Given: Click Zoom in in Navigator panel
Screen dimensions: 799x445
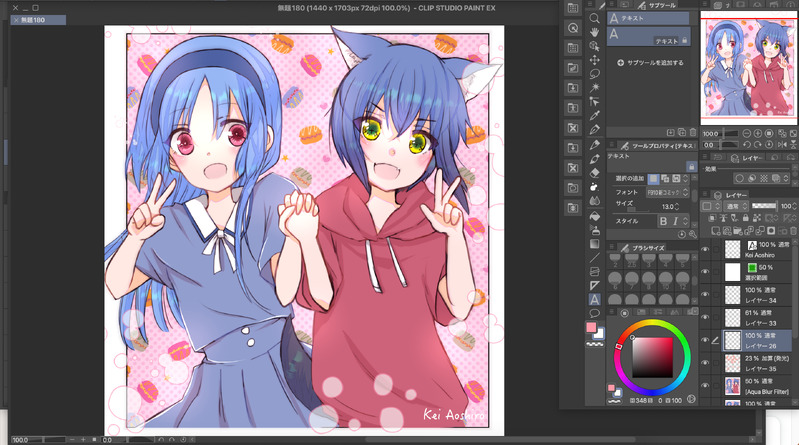Looking at the screenshot, I should 758,134.
